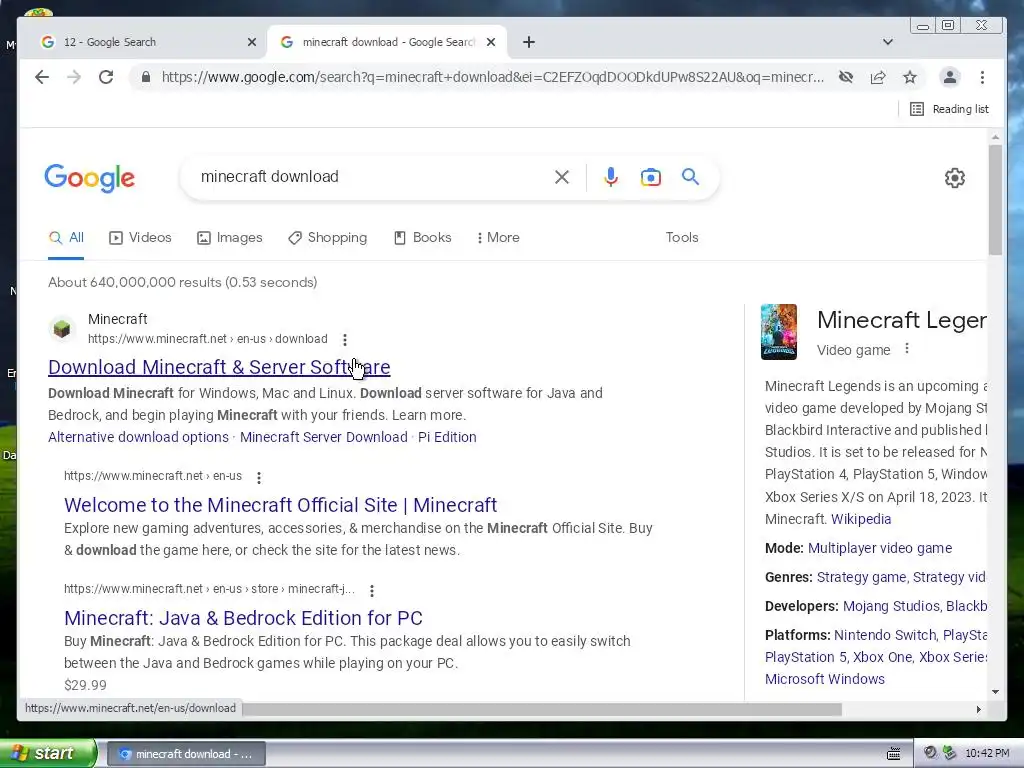Open 'Alternative download options' sitelink
This screenshot has height=768, width=1024.
coord(138,437)
